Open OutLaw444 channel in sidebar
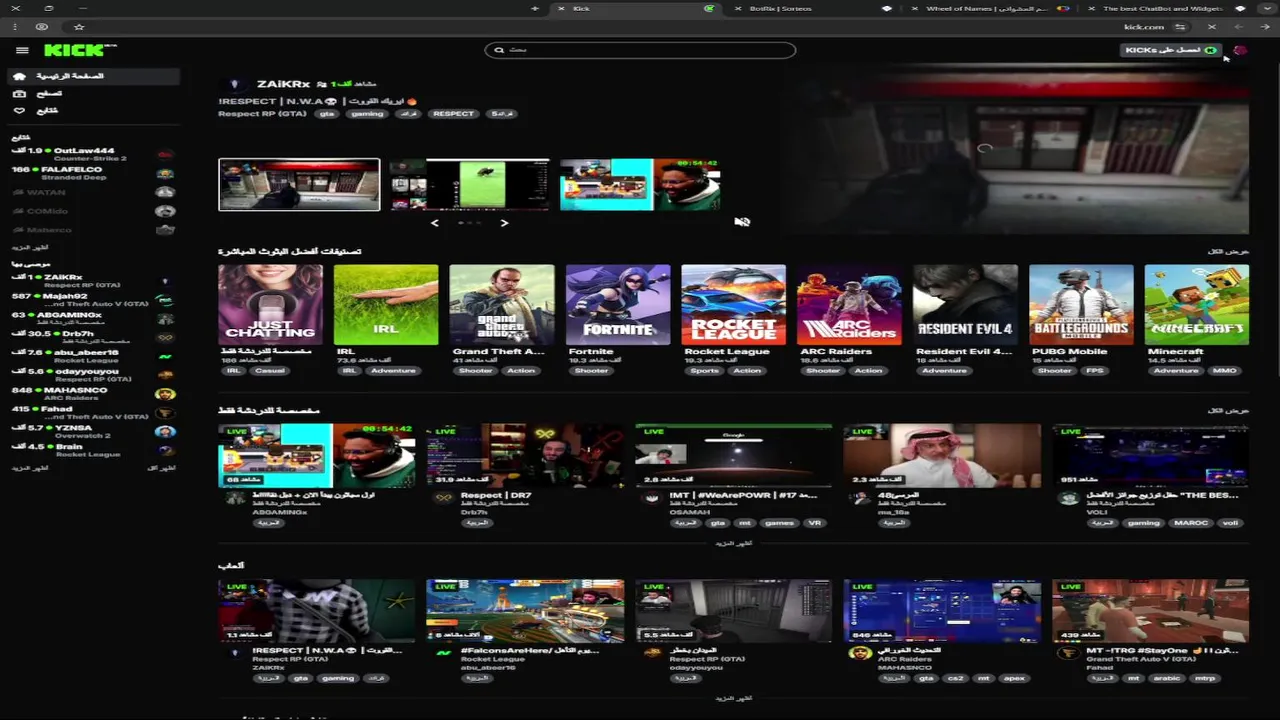This screenshot has width=1280, height=720. [x=94, y=154]
